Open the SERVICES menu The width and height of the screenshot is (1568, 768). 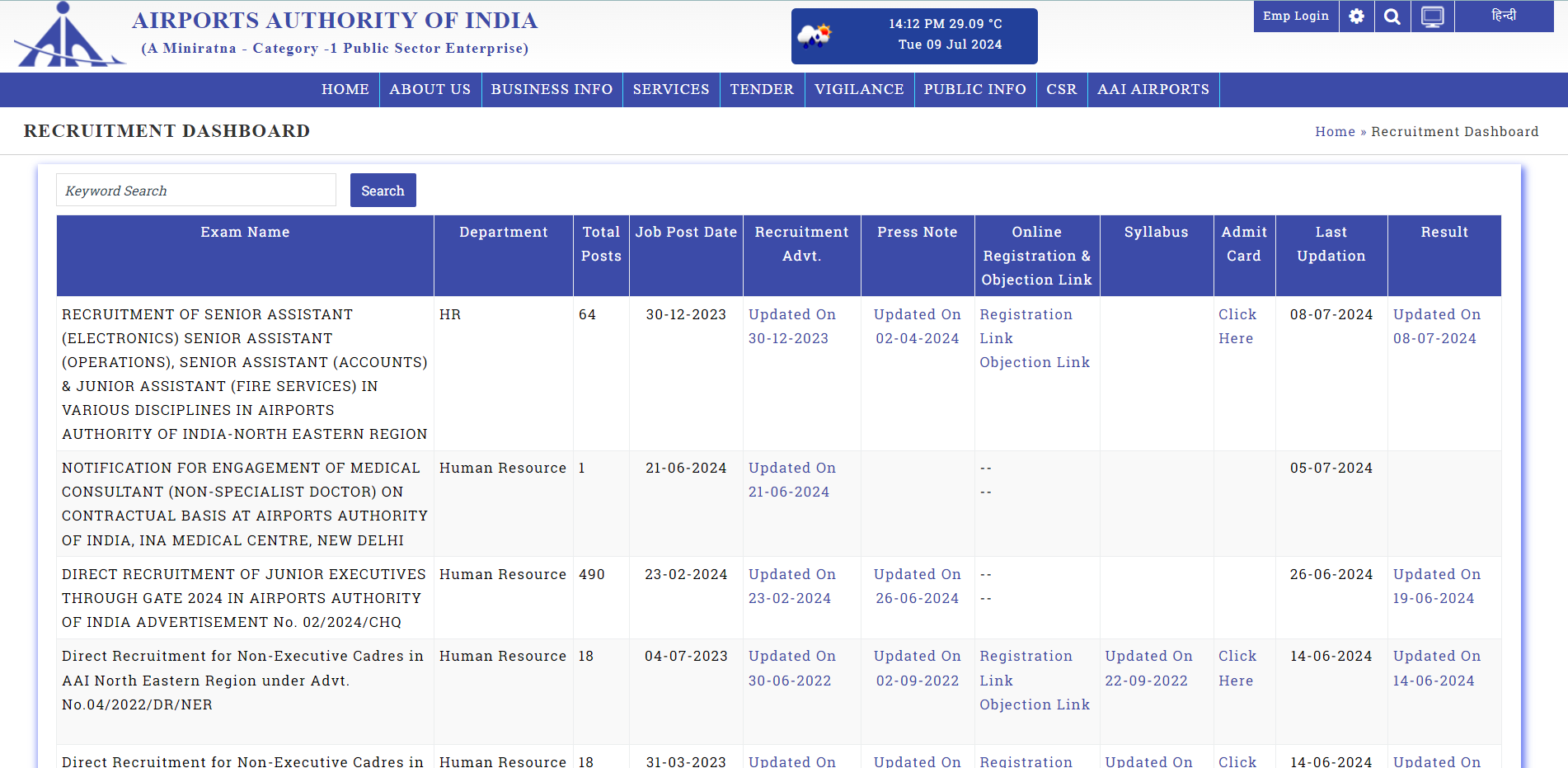point(671,89)
